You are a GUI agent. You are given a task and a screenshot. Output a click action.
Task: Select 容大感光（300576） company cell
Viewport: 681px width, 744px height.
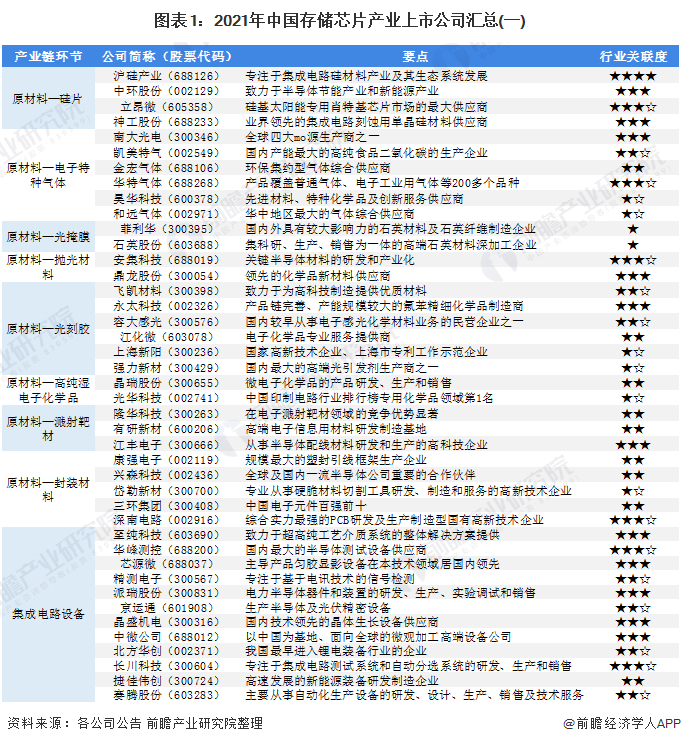pos(167,322)
